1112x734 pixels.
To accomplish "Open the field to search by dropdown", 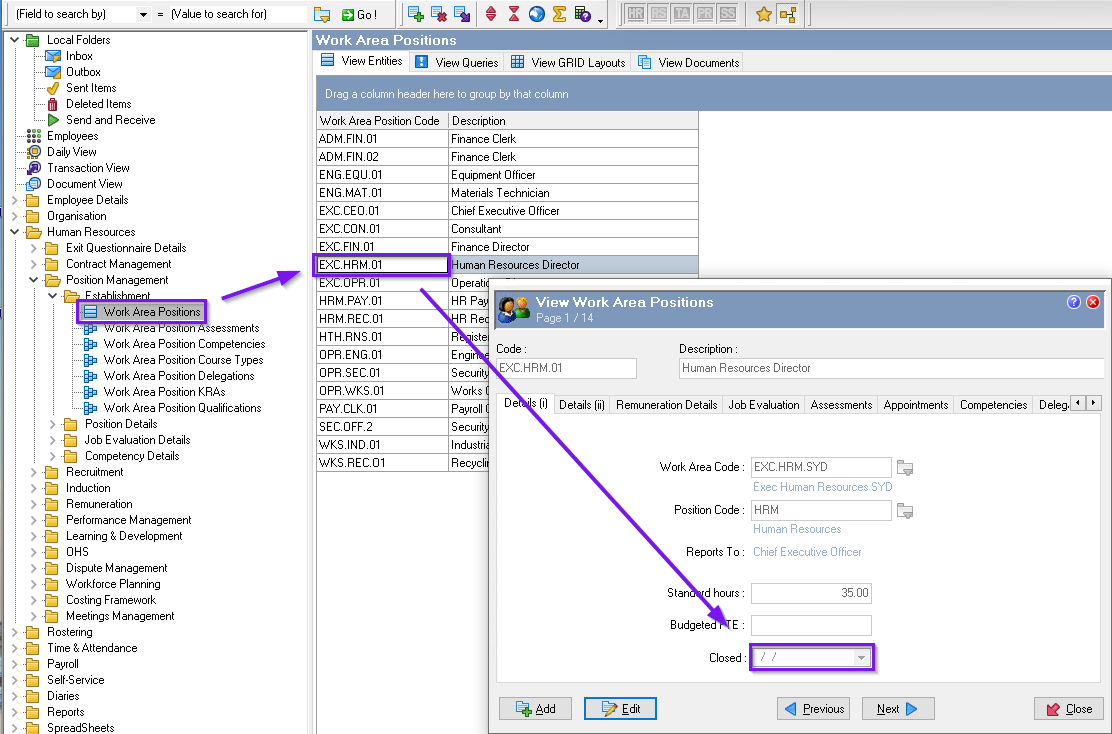I will click(143, 14).
